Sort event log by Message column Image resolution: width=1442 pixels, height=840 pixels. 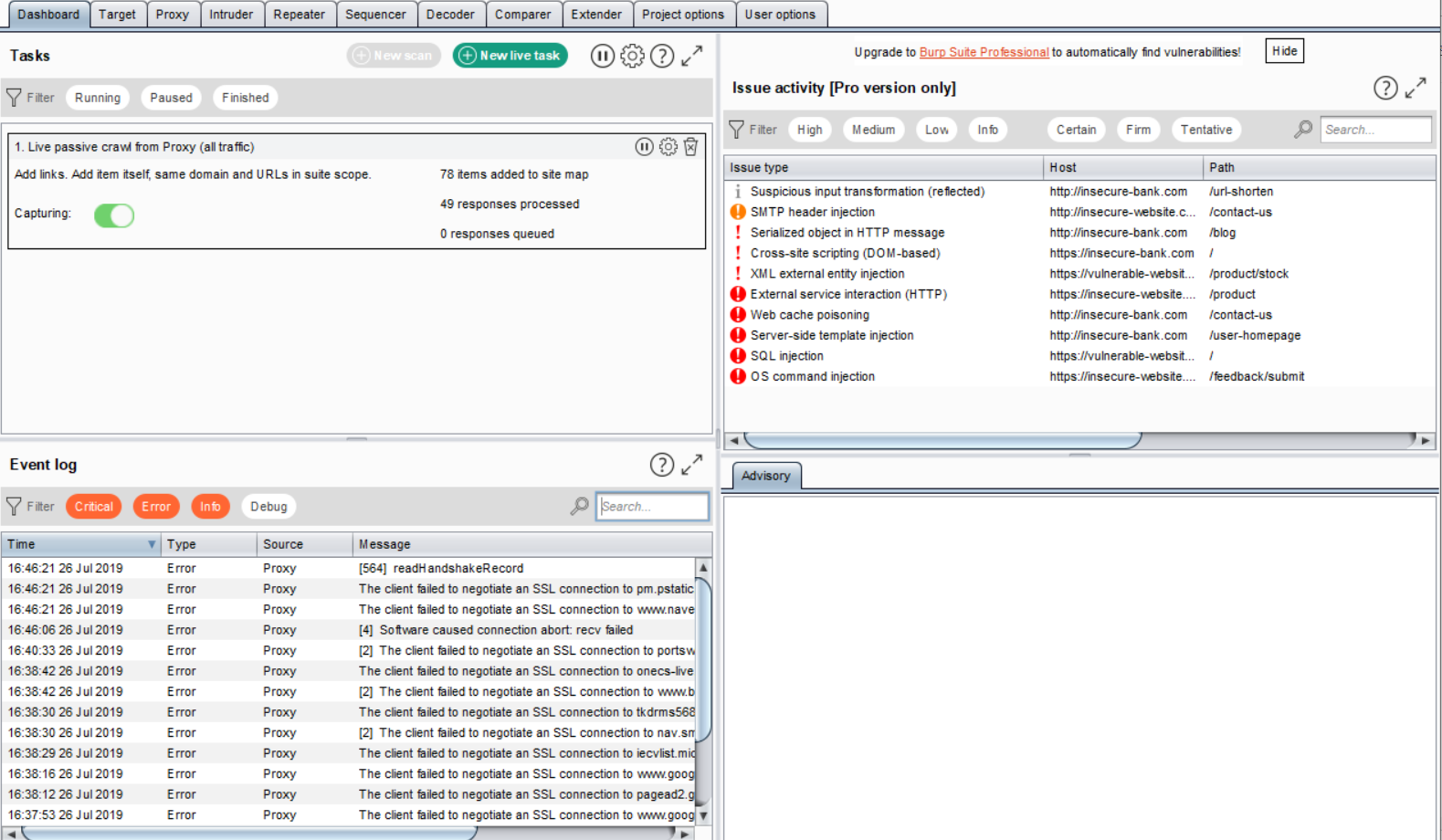(532, 544)
